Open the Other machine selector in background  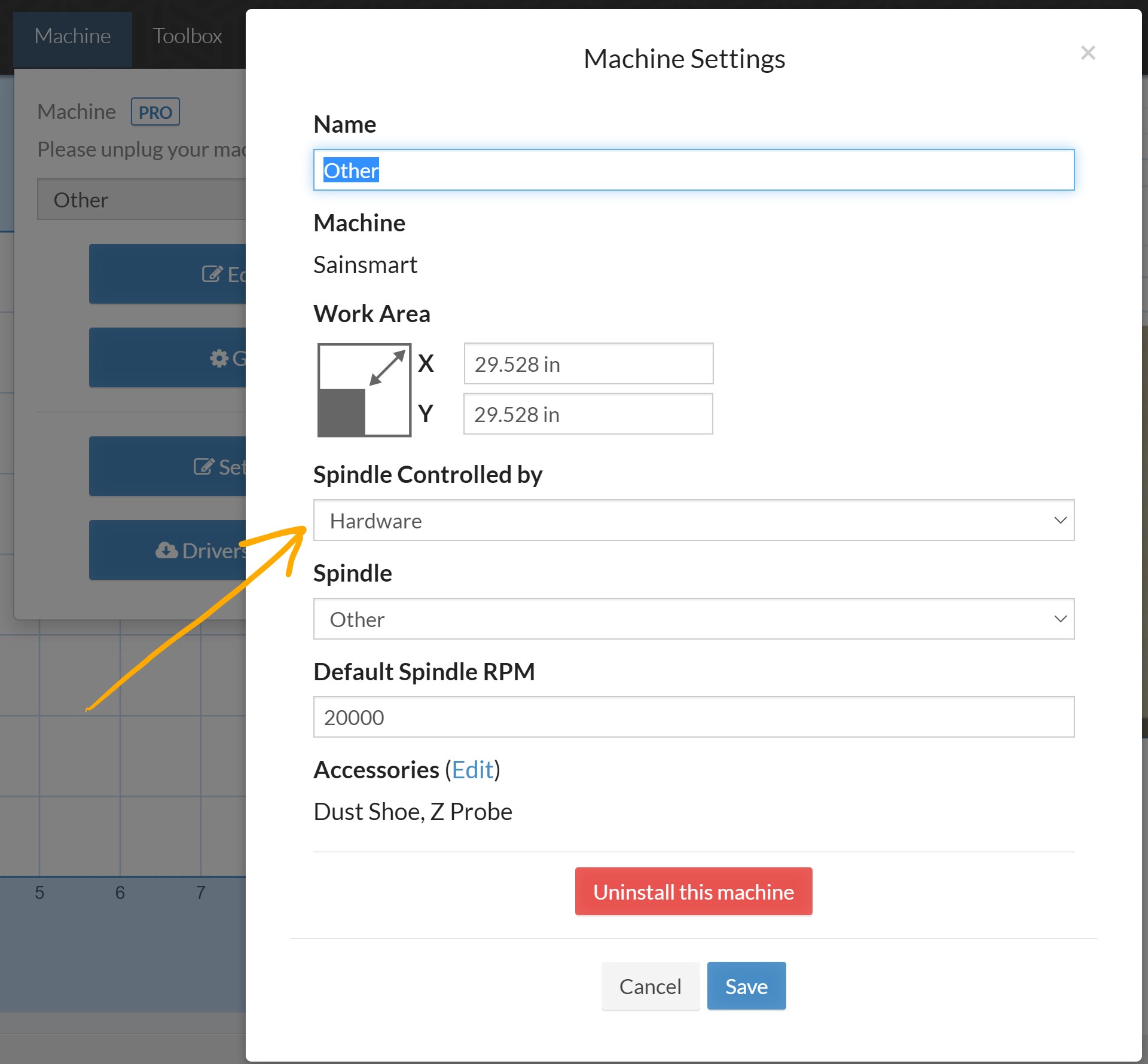(x=142, y=200)
